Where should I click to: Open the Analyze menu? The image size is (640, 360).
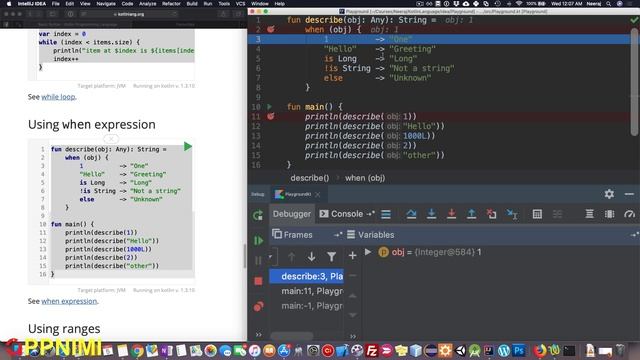point(147,4)
